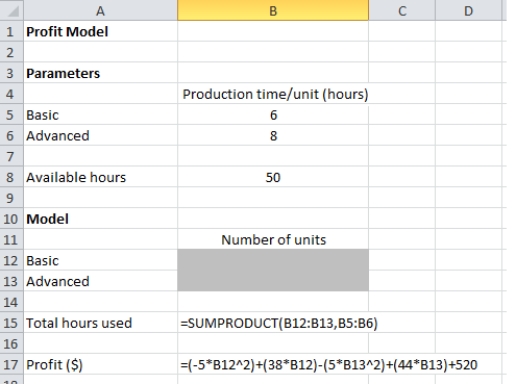Select row 15 header

tap(12, 323)
